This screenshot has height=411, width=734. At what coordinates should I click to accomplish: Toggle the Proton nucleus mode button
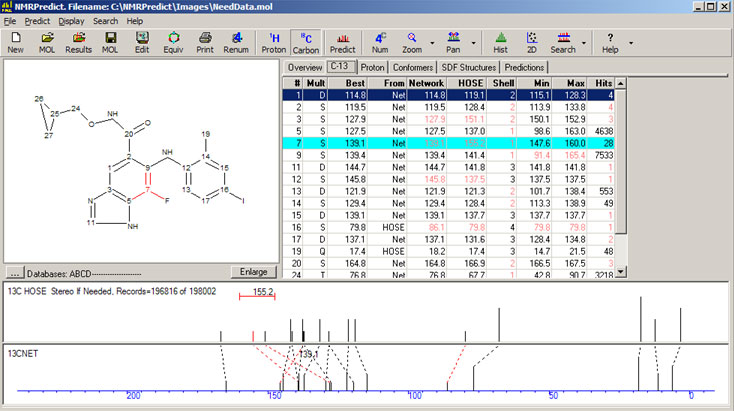(x=273, y=41)
